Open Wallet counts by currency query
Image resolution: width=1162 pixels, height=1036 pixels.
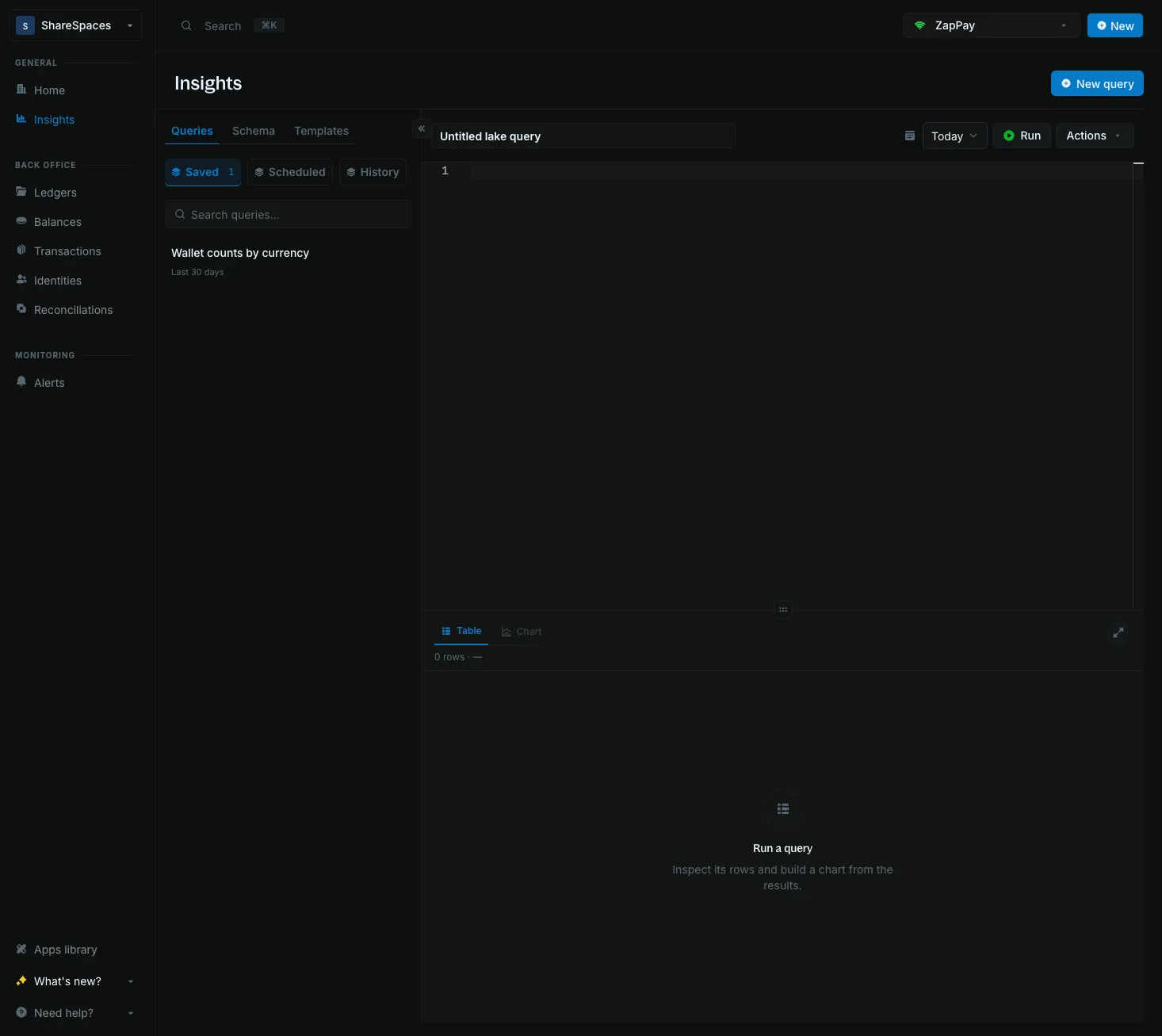pos(288,262)
